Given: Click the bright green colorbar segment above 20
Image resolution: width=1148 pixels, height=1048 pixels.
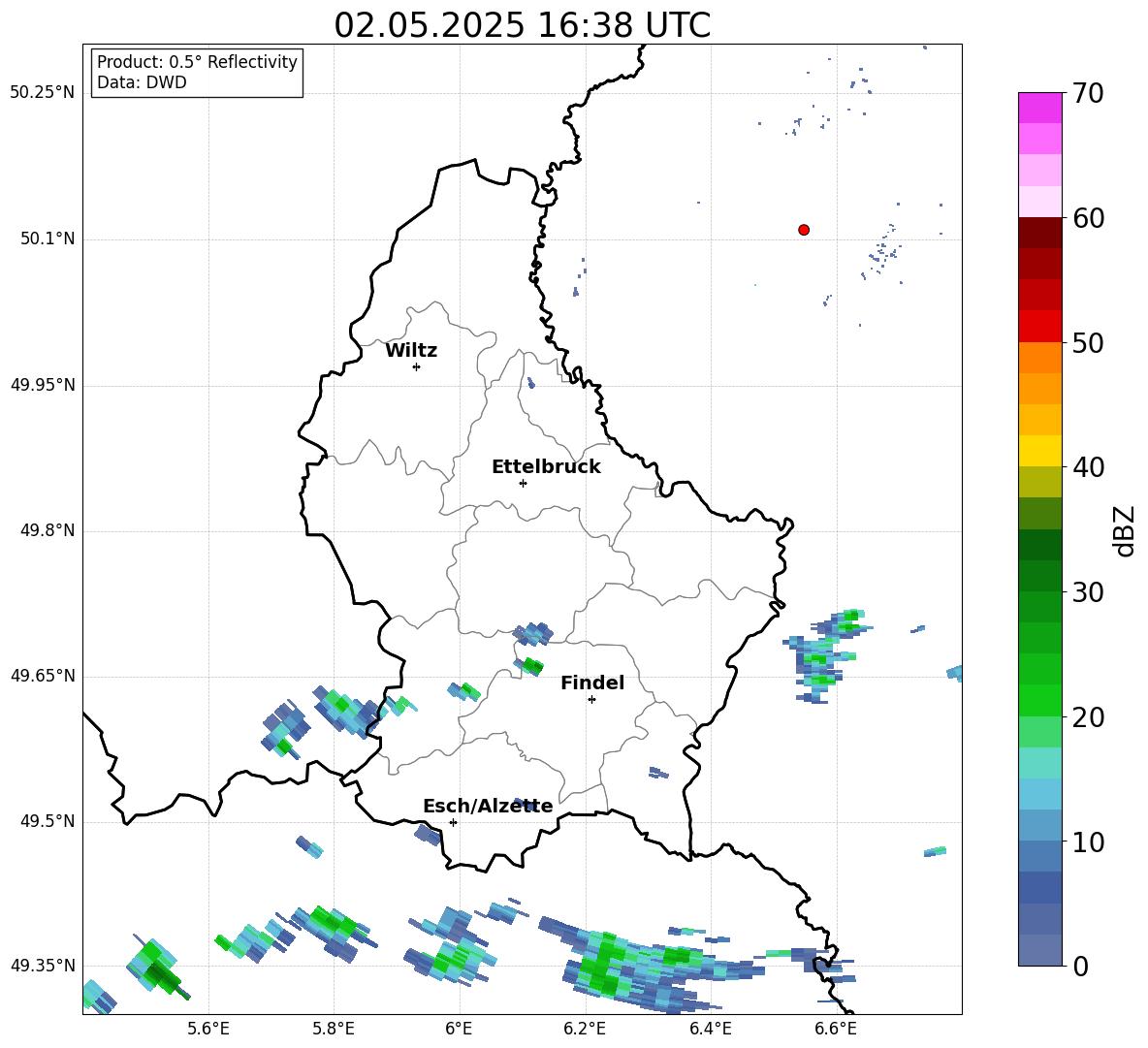Looking at the screenshot, I should [1039, 700].
